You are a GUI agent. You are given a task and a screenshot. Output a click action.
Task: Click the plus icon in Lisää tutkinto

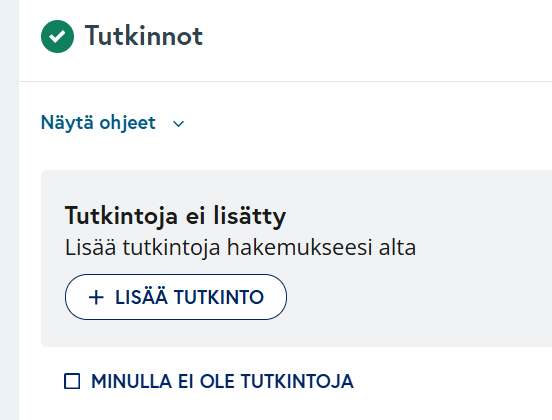point(96,297)
